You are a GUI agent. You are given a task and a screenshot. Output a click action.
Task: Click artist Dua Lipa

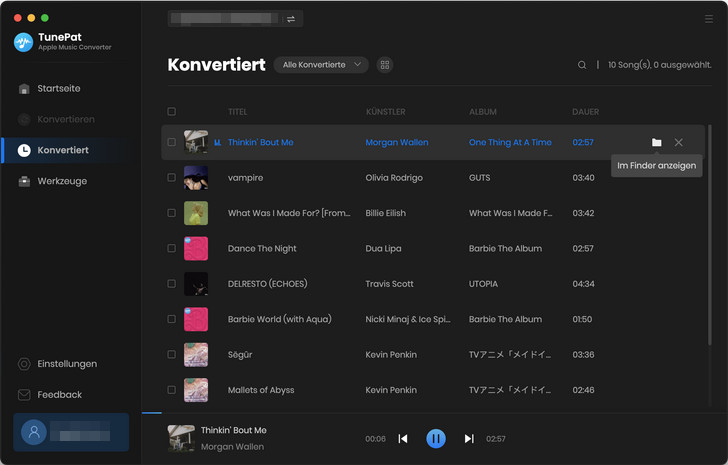point(383,248)
